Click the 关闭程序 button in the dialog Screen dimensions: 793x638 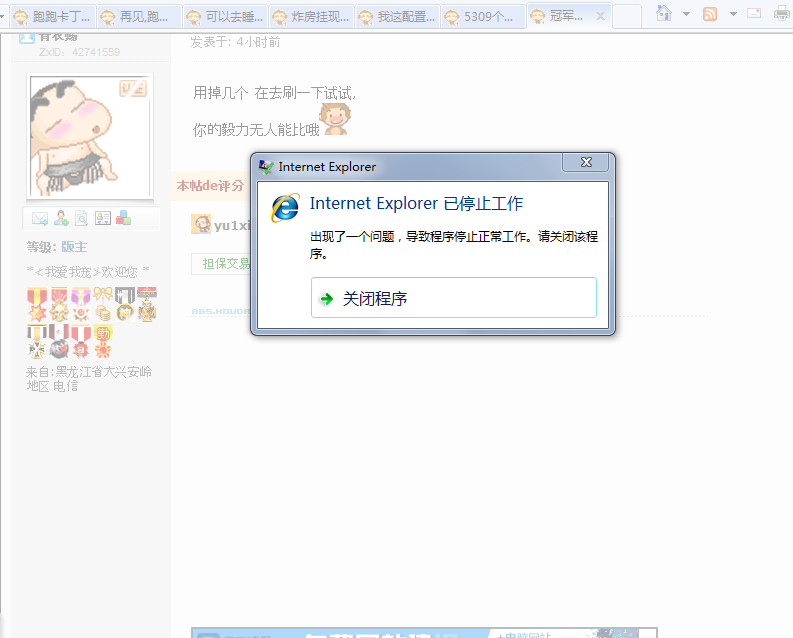(x=454, y=298)
